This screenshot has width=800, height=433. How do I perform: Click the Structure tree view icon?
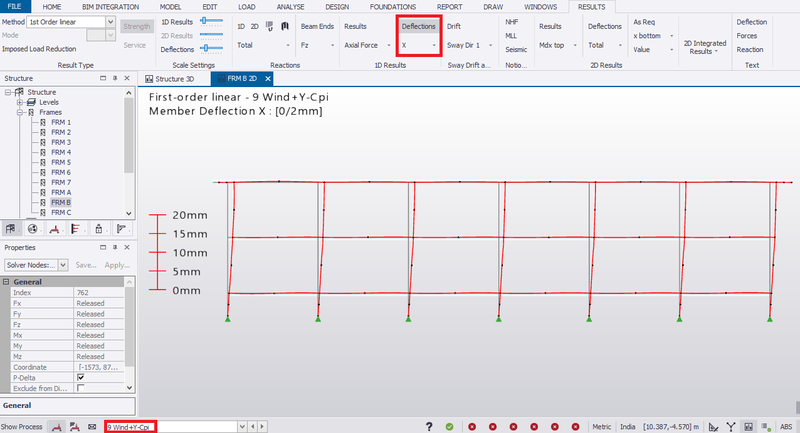pos(10,229)
